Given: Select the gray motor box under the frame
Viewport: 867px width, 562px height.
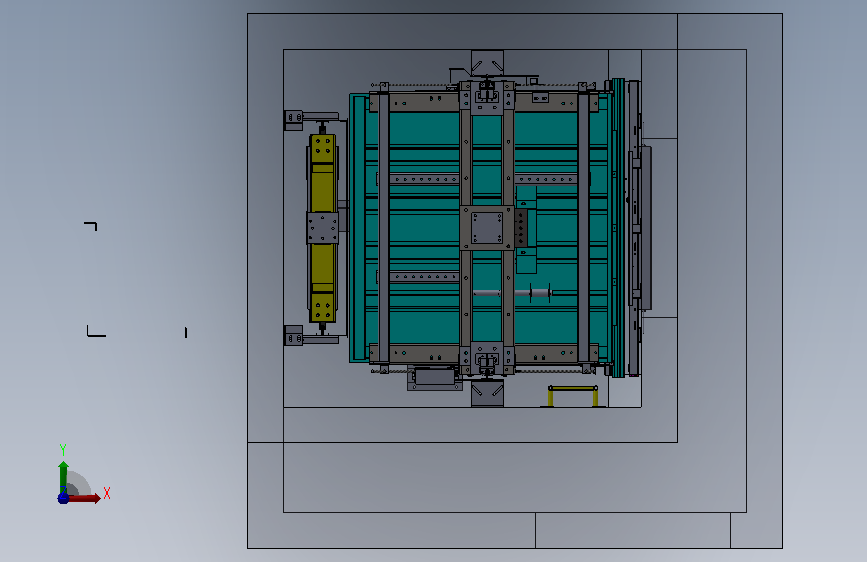Looking at the screenshot, I should pyautogui.click(x=435, y=377).
